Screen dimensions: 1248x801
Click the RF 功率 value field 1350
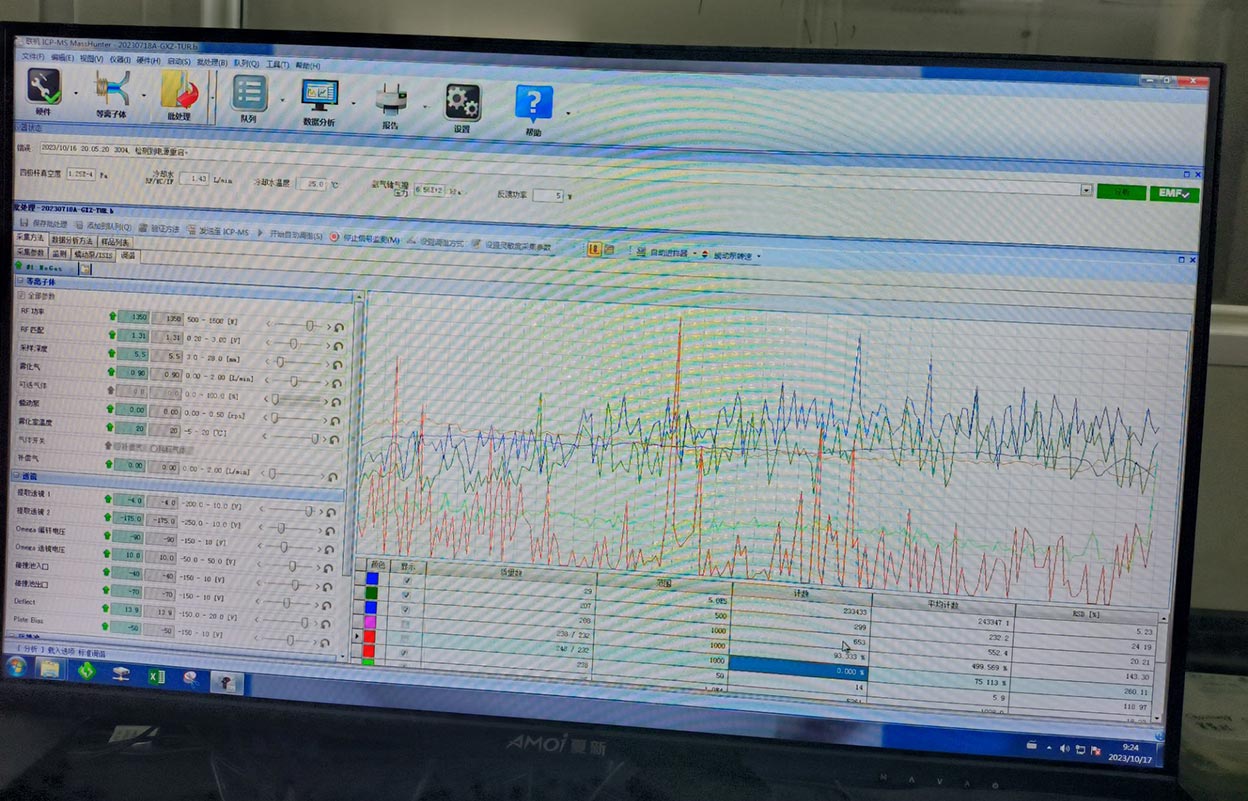point(133,317)
